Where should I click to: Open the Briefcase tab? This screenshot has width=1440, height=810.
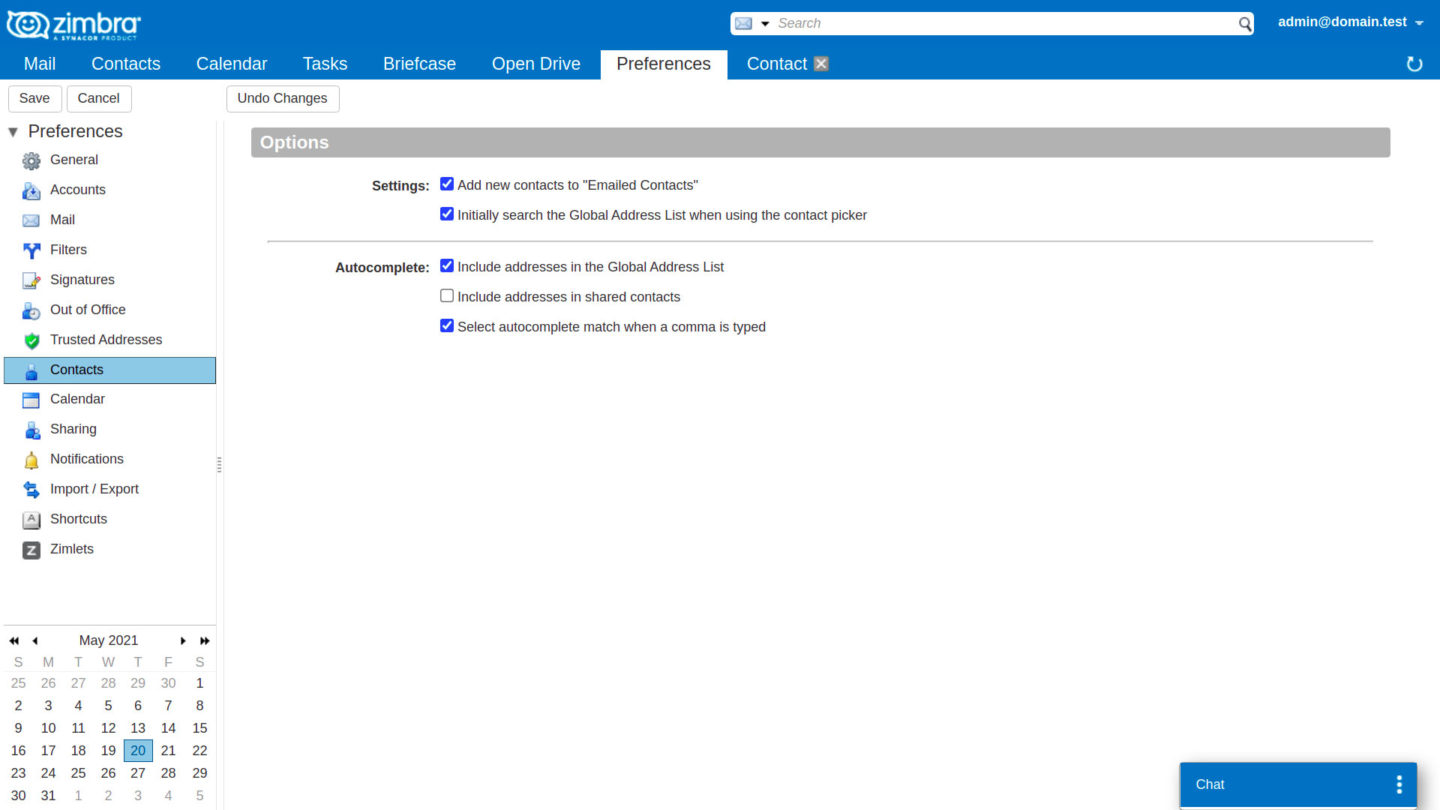point(419,63)
